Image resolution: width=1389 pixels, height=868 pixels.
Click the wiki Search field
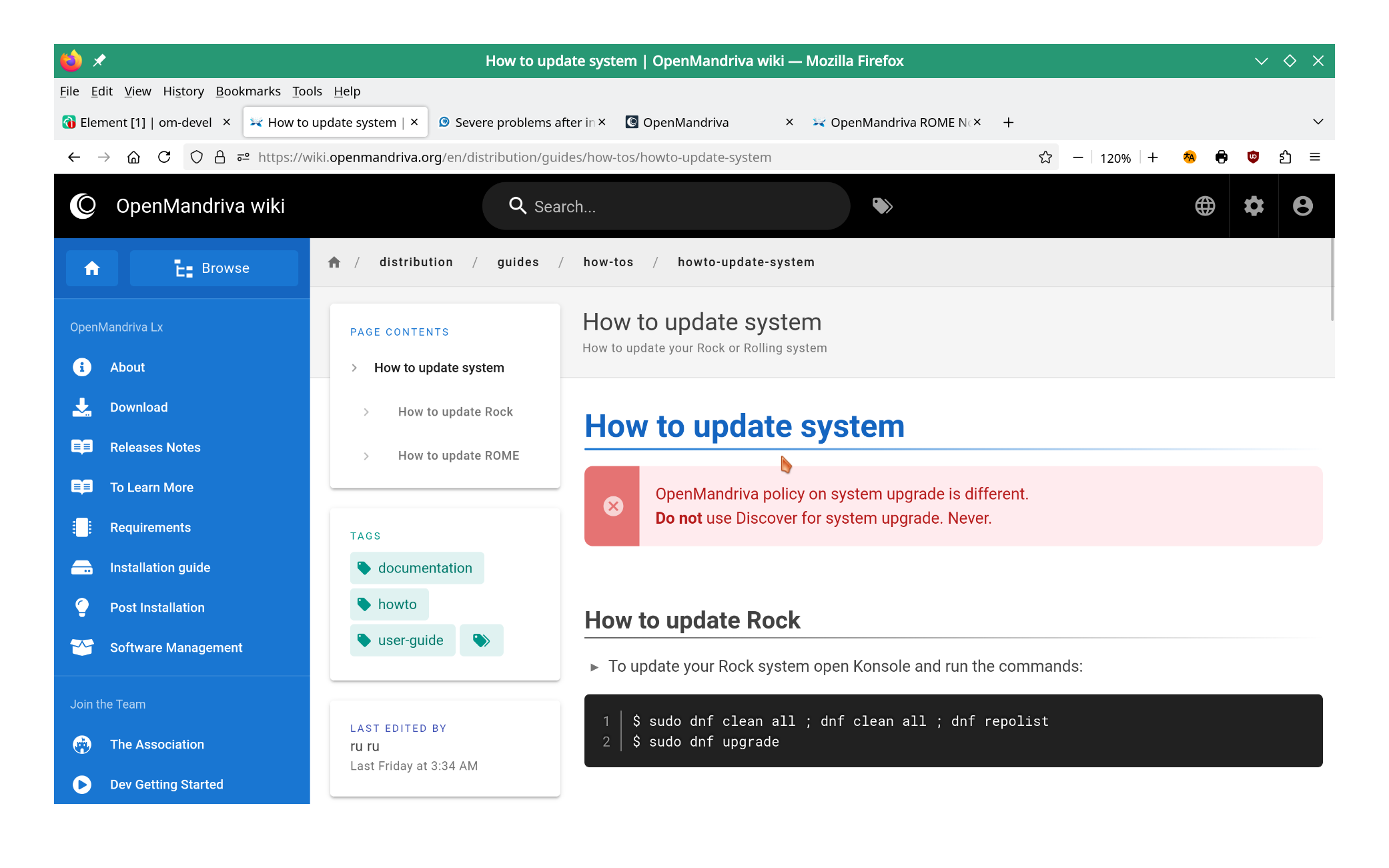[x=666, y=206]
